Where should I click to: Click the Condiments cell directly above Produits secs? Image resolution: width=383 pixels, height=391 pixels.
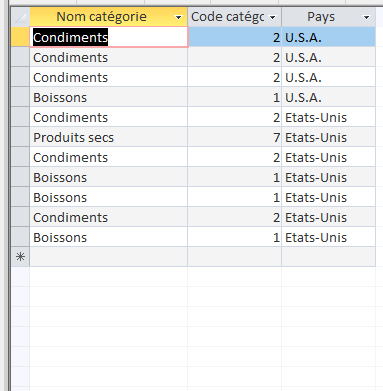[109, 117]
